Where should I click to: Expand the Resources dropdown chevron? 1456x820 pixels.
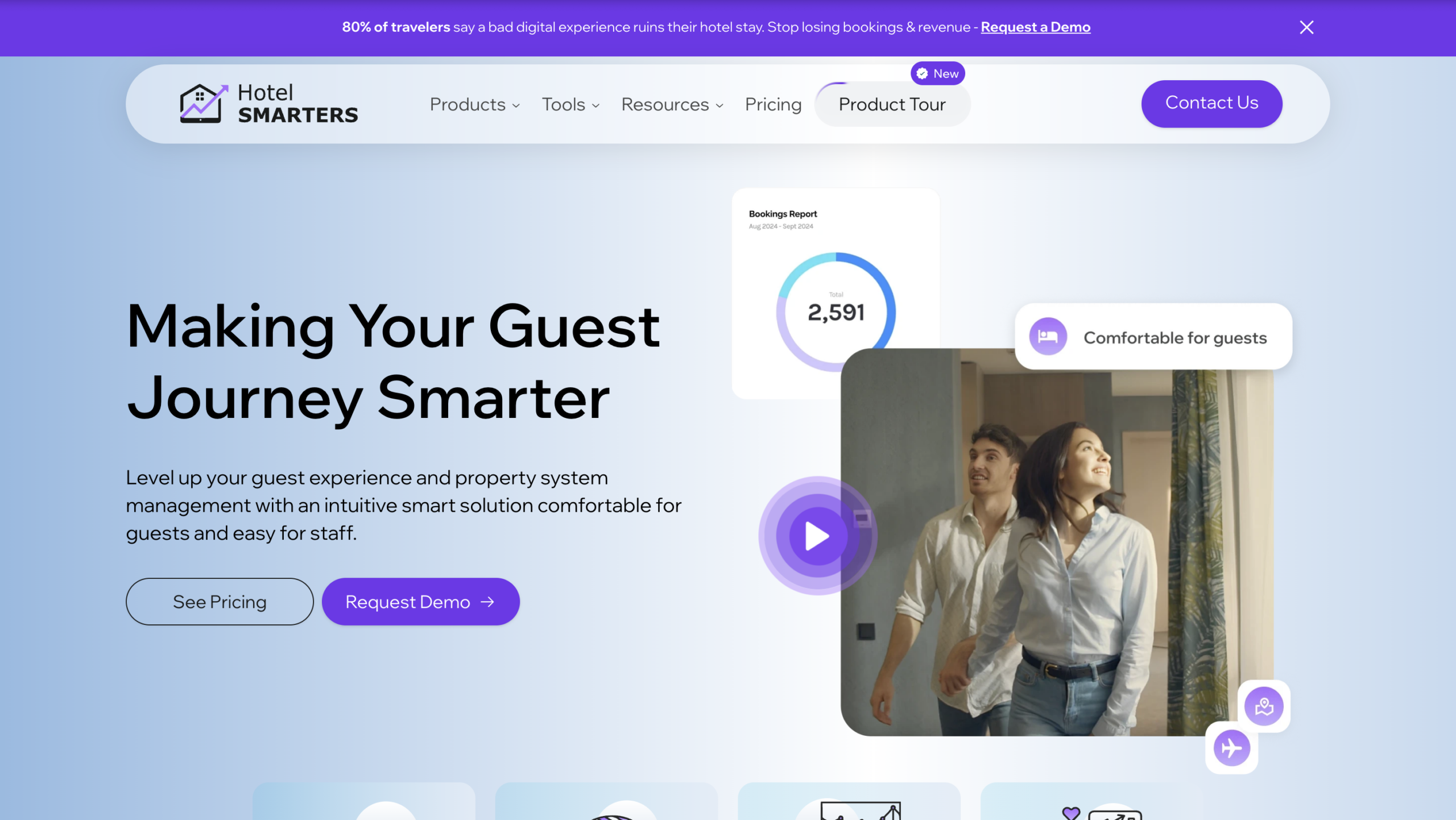[x=719, y=106]
